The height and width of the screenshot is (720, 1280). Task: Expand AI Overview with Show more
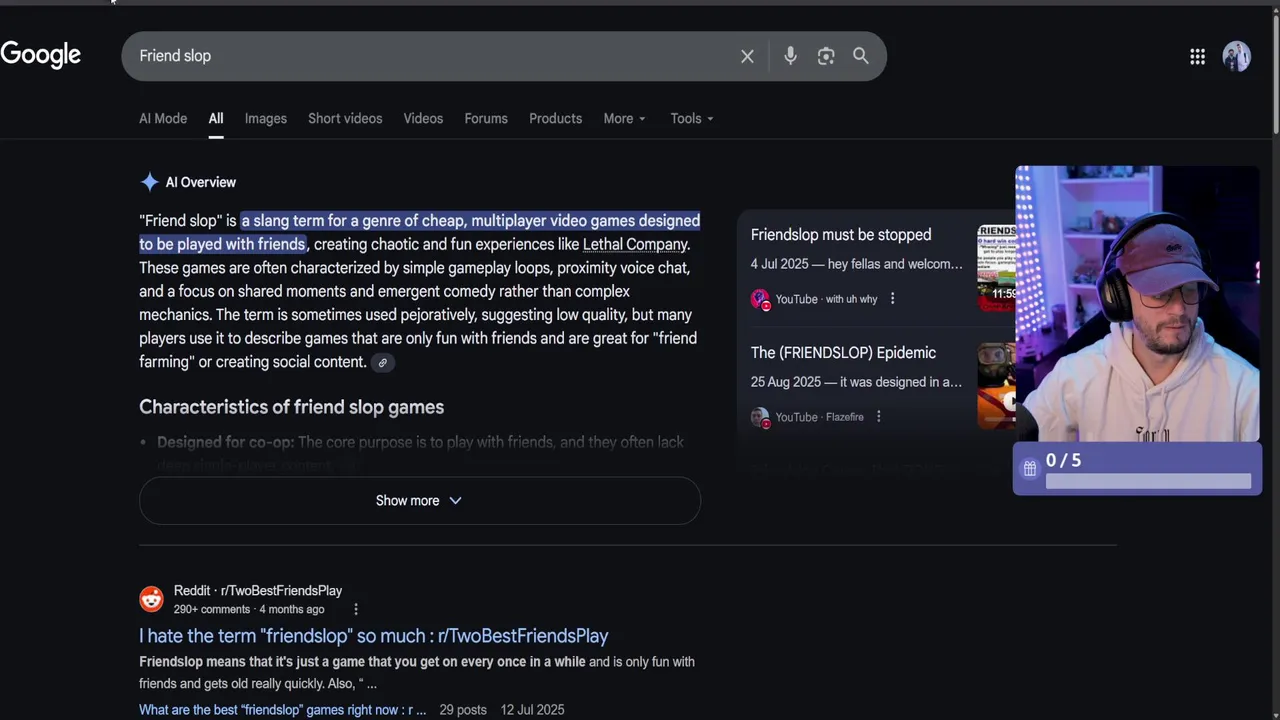(420, 500)
